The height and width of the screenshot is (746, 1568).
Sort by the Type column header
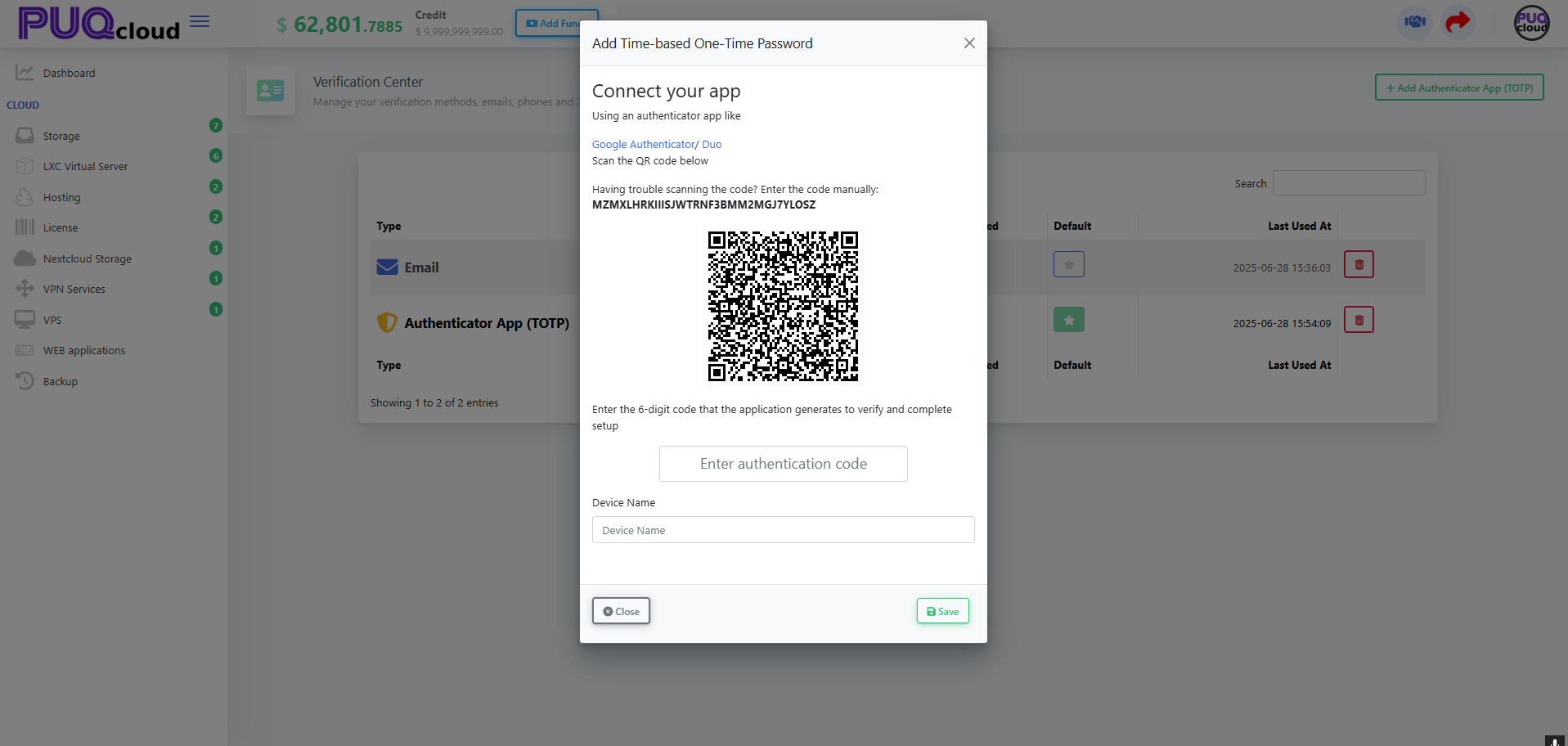tap(389, 227)
